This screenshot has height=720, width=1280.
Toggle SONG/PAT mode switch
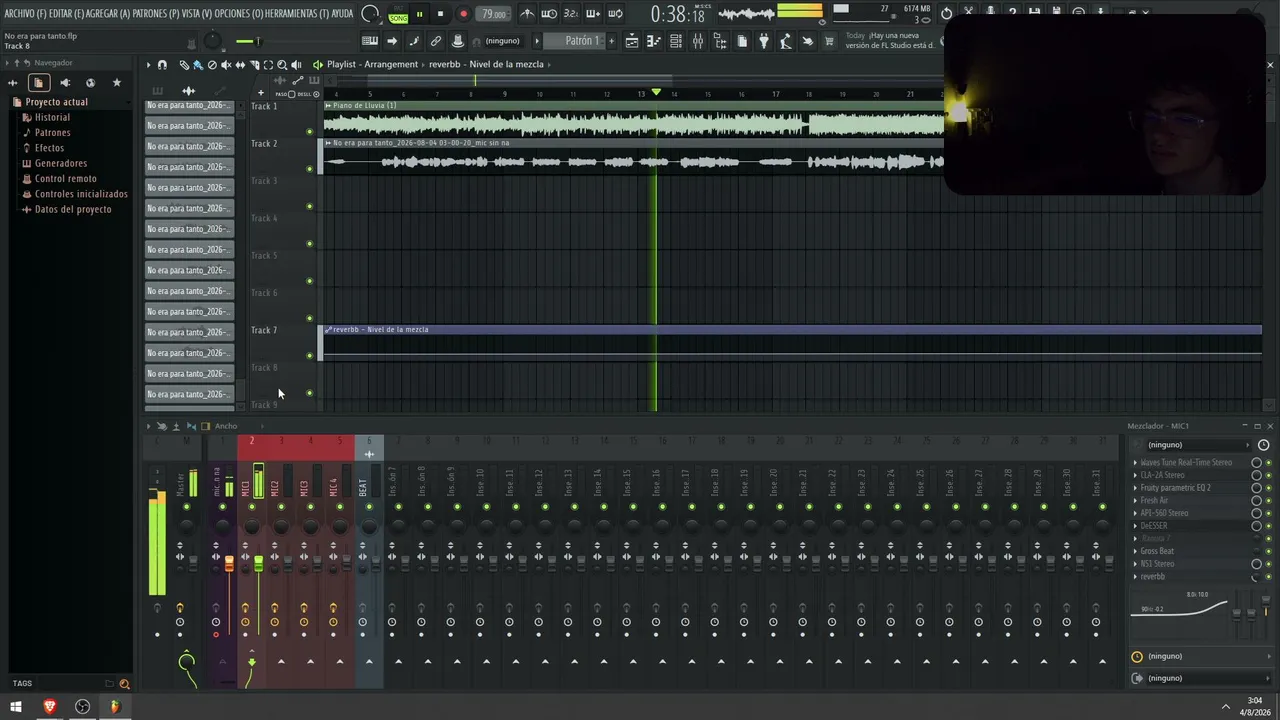pyautogui.click(x=398, y=14)
